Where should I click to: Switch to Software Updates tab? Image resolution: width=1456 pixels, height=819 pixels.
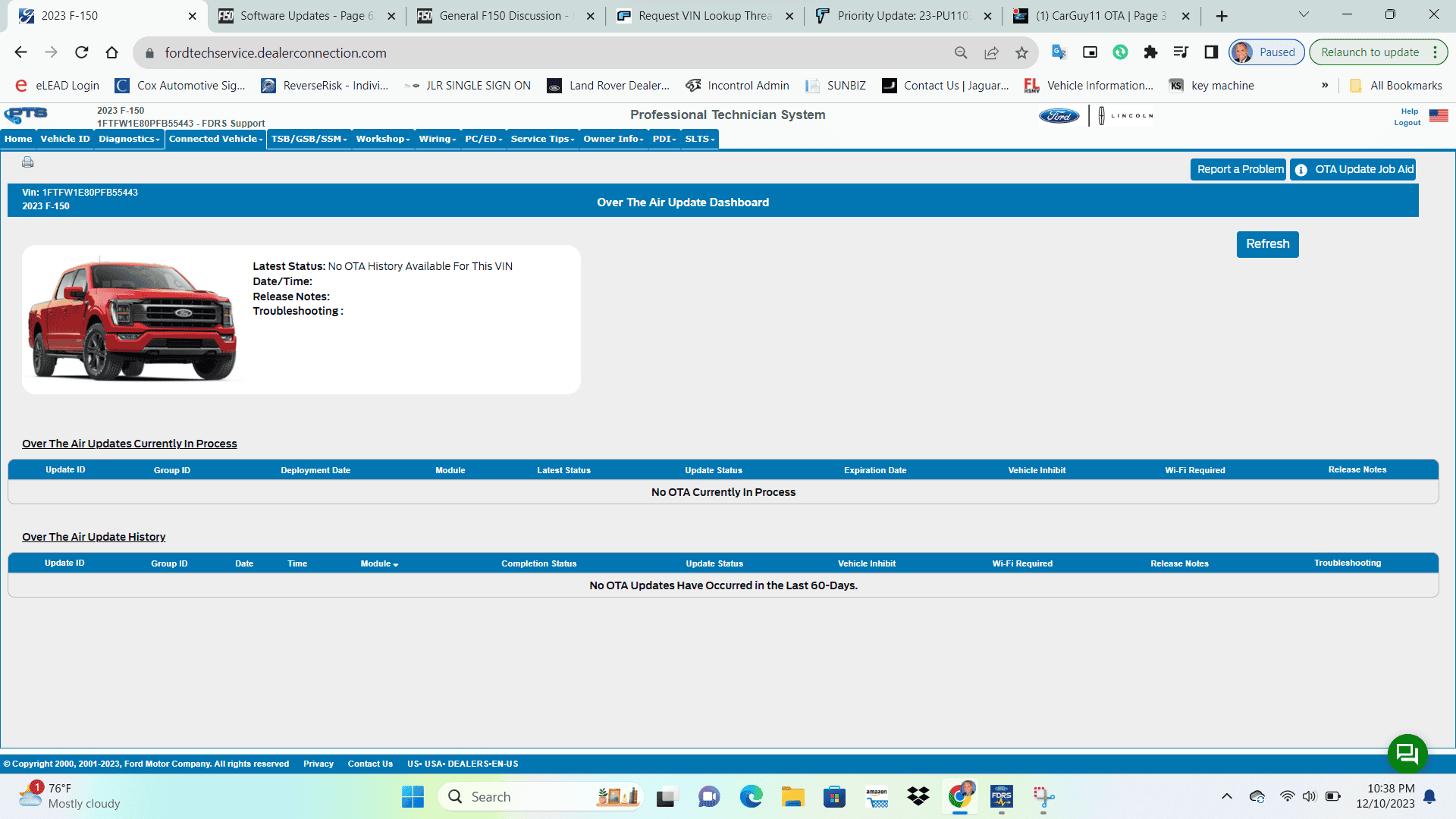coord(306,15)
